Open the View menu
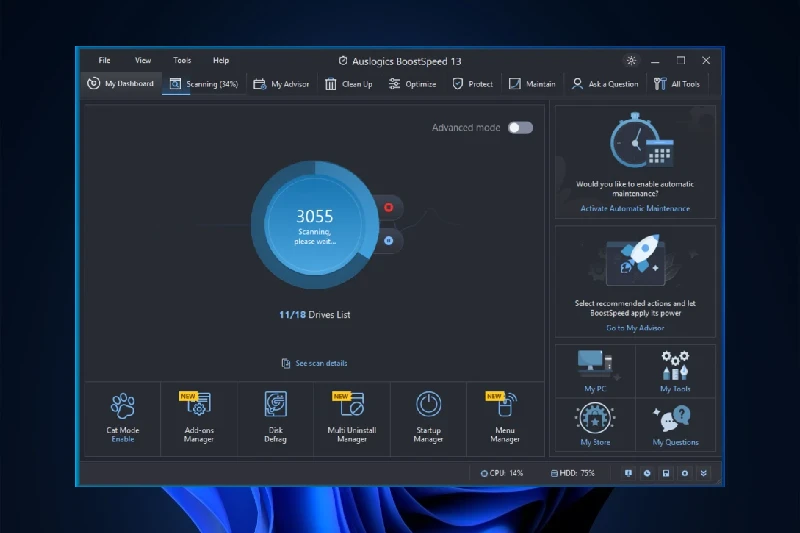 143,60
